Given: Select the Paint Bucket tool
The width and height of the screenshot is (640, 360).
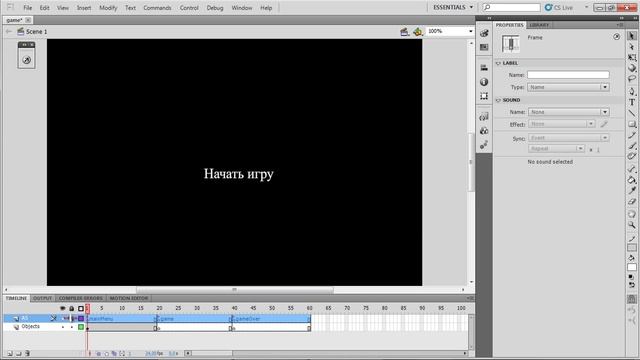Looking at the screenshot, I should click(631, 180).
